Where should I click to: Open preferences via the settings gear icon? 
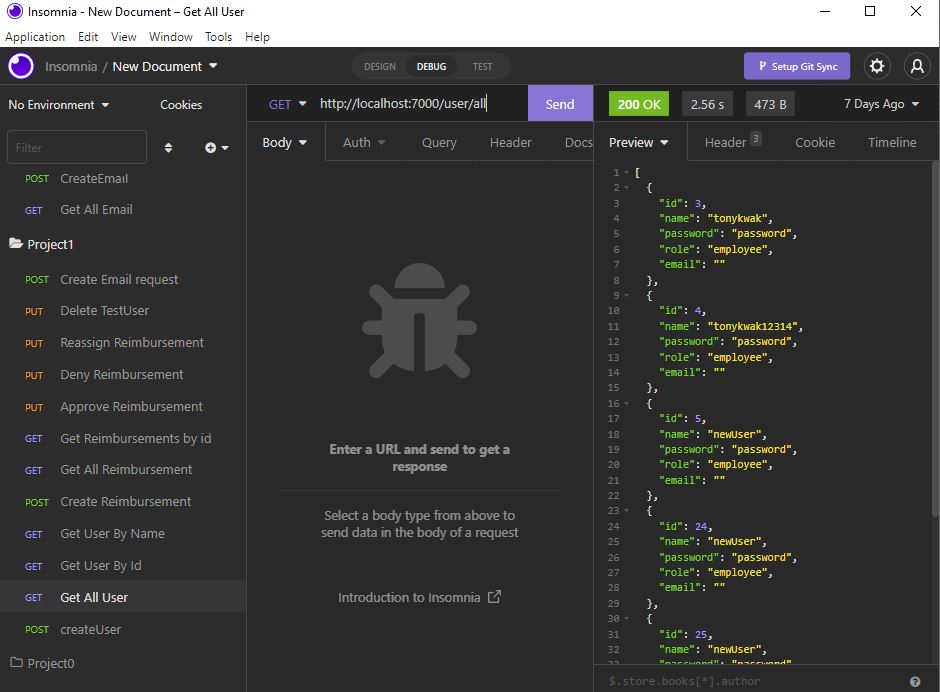(x=877, y=66)
